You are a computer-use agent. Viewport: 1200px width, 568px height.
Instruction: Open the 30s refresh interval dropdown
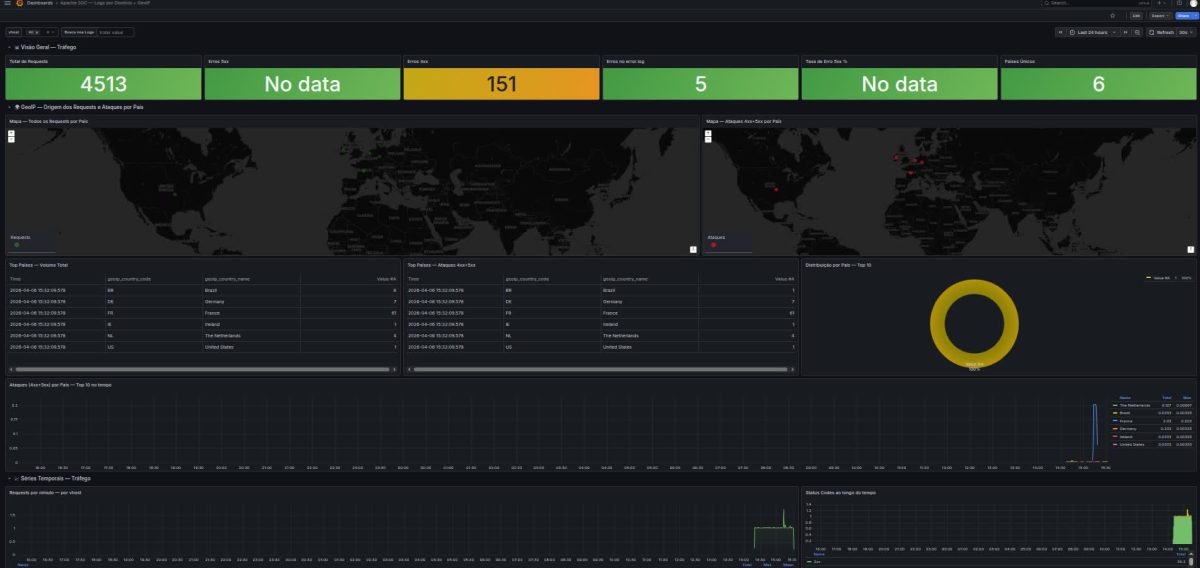[x=1185, y=32]
